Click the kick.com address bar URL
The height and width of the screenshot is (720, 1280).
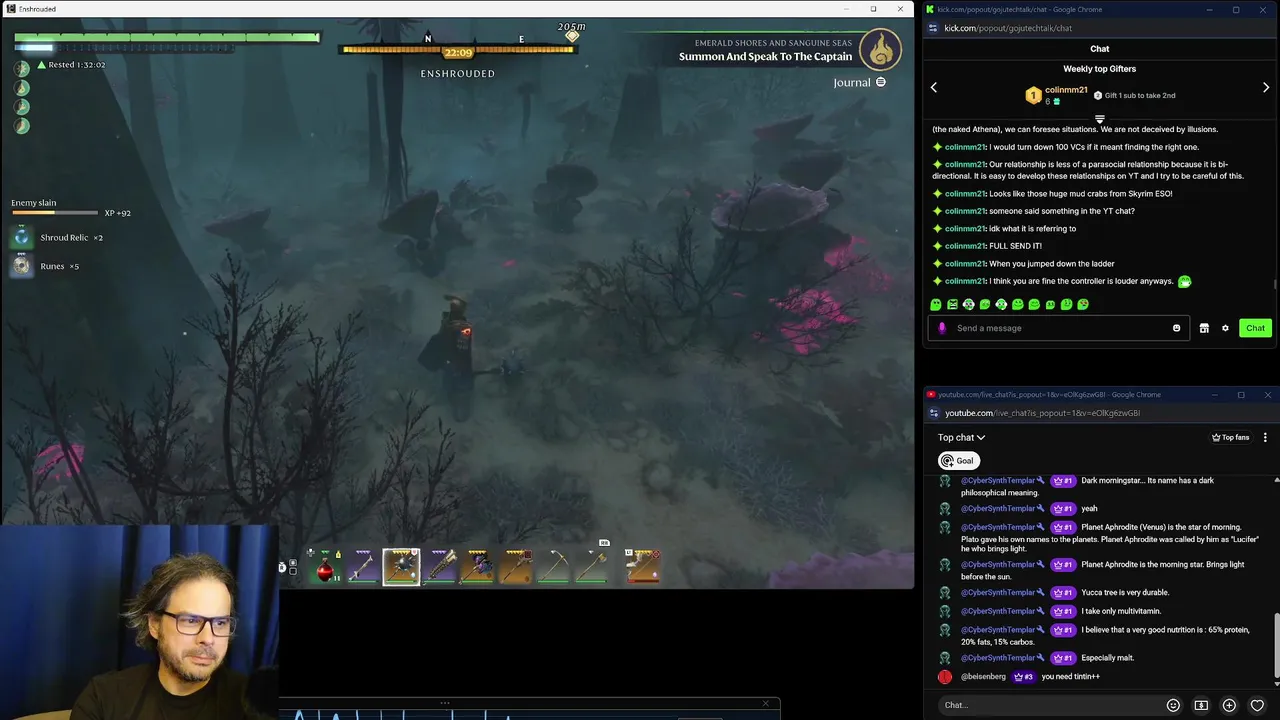pyautogui.click(x=1008, y=28)
